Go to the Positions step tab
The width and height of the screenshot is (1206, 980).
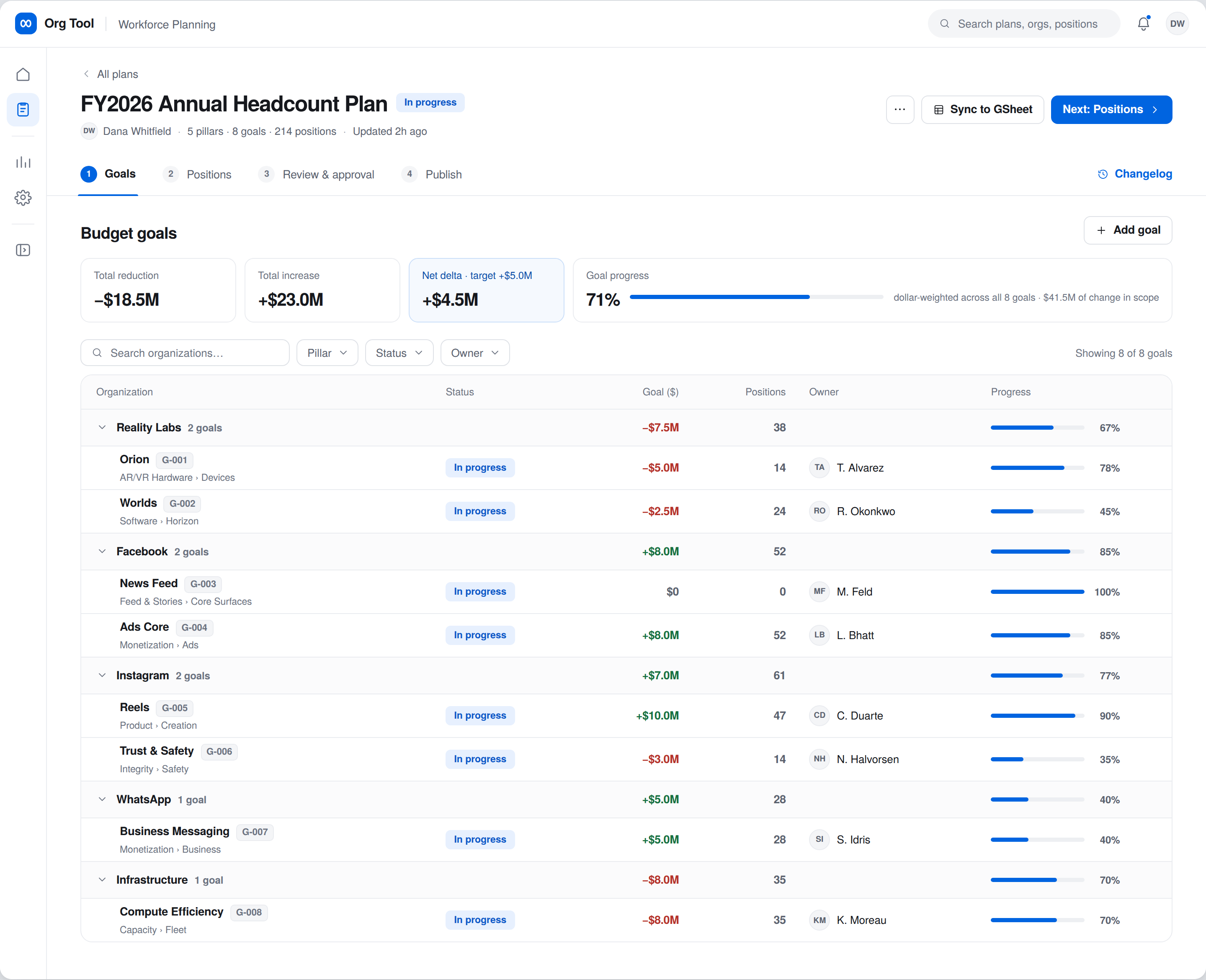[x=197, y=174]
